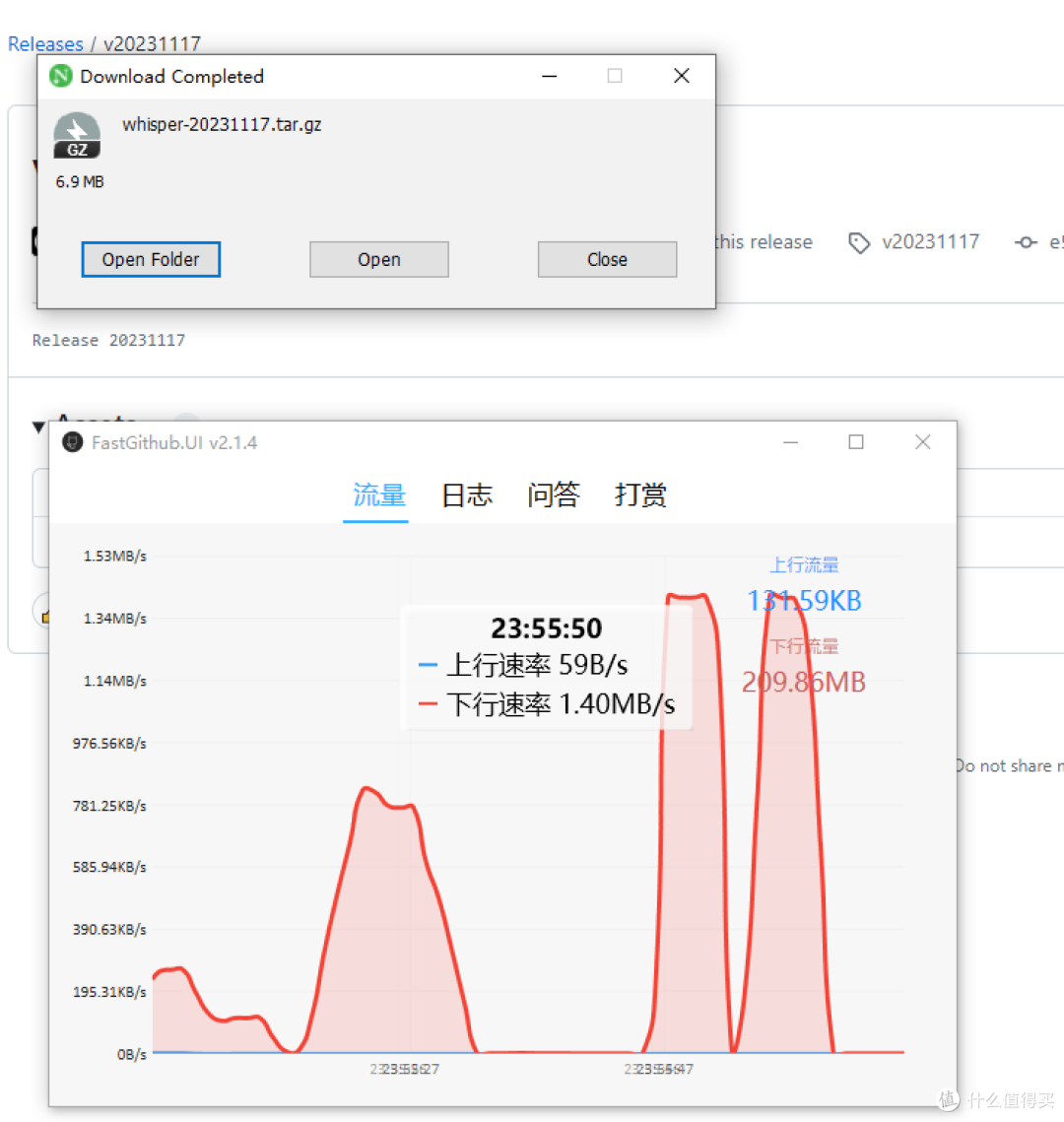This screenshot has width=1064, height=1122.
Task: Click the tag icon beside v20231117
Action: coord(859,241)
